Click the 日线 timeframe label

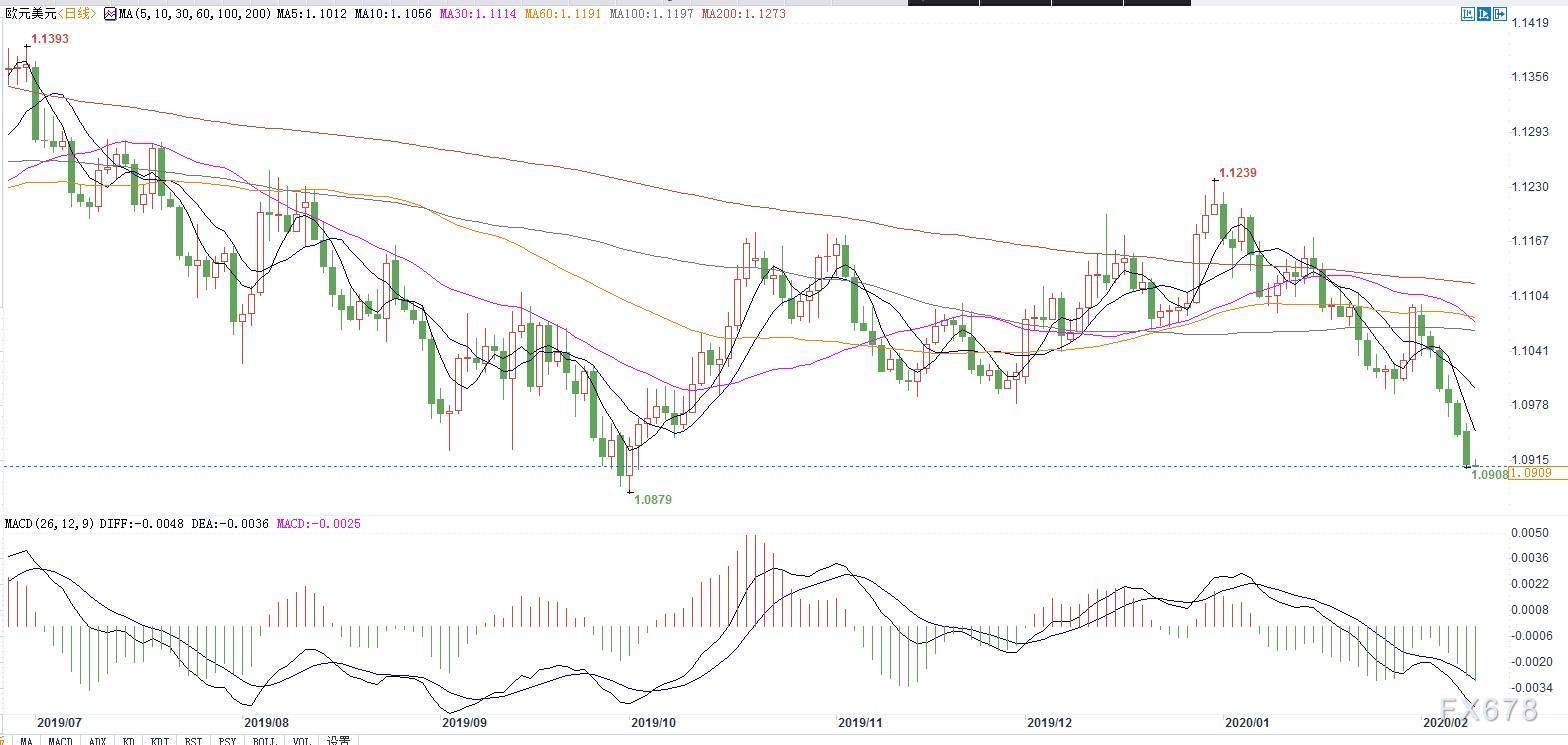76,14
